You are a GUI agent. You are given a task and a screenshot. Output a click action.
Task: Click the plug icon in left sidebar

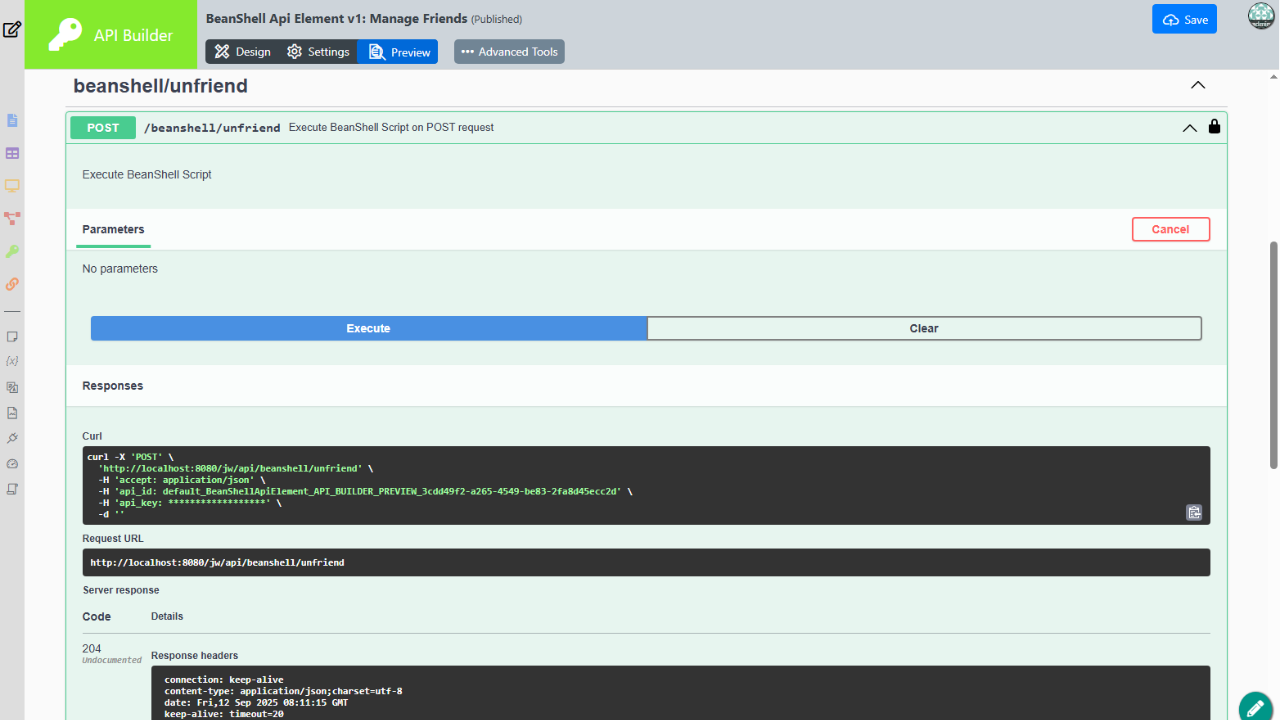tap(12, 438)
